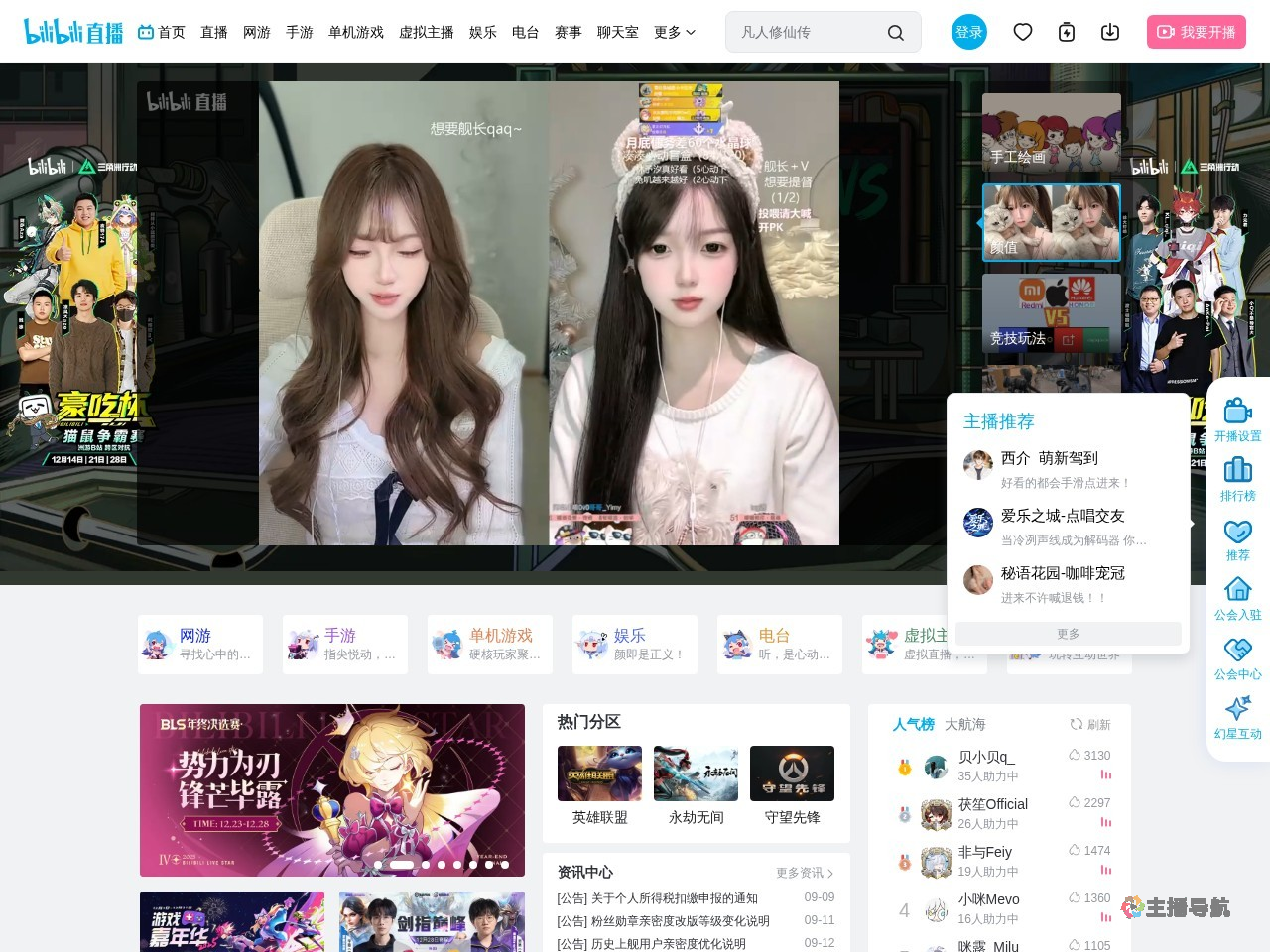The width and height of the screenshot is (1270, 952).
Task: Expand 更多 in 主播推荐 panel
Action: (x=1068, y=634)
